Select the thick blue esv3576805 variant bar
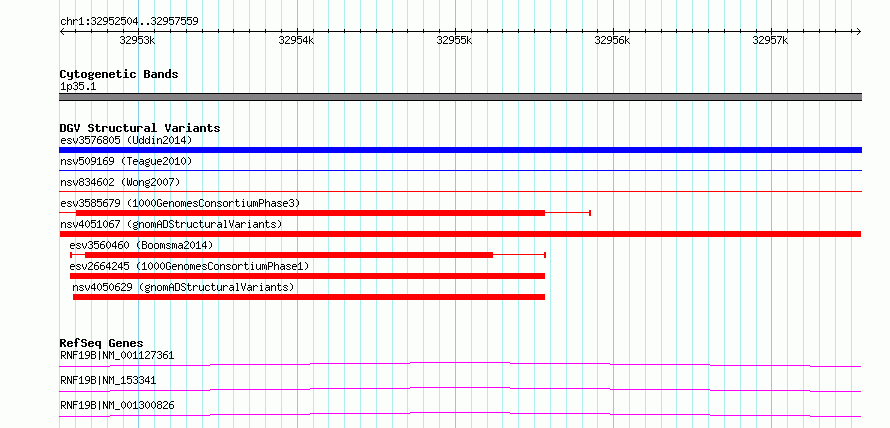 click(460, 150)
